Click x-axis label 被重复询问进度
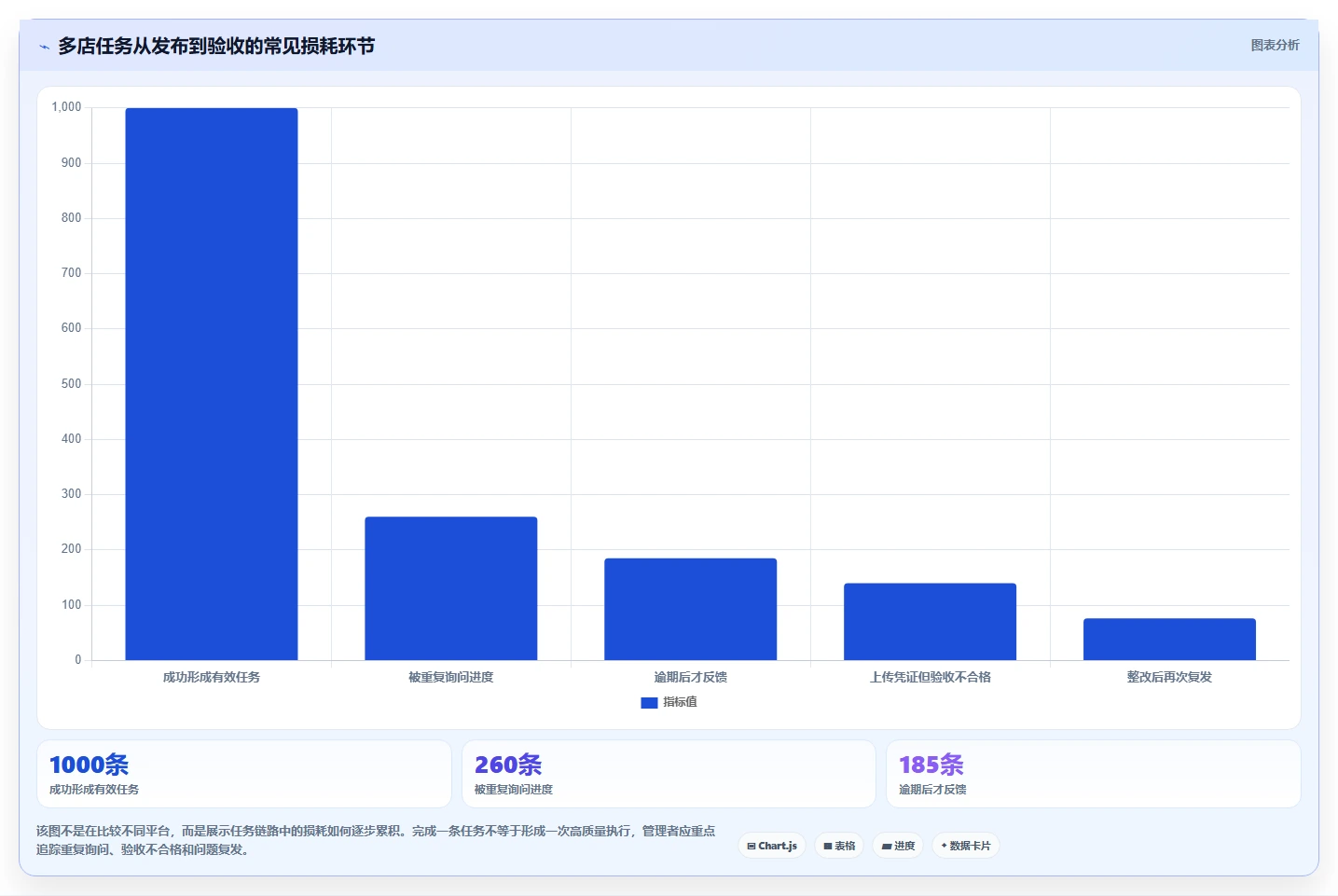Screen dimensions: 1338x896 (x=451, y=677)
